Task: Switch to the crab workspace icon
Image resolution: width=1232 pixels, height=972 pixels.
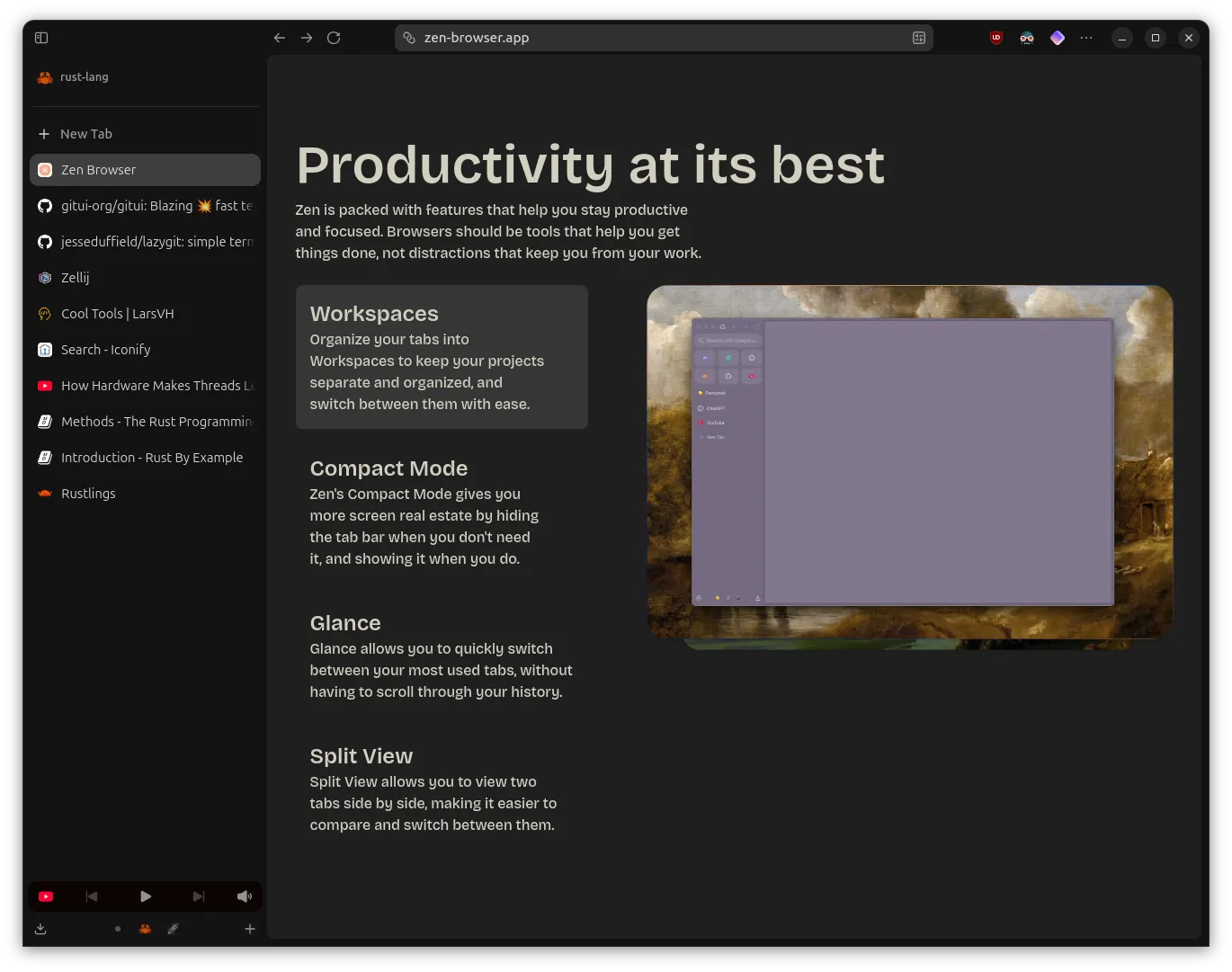Action: (145, 929)
